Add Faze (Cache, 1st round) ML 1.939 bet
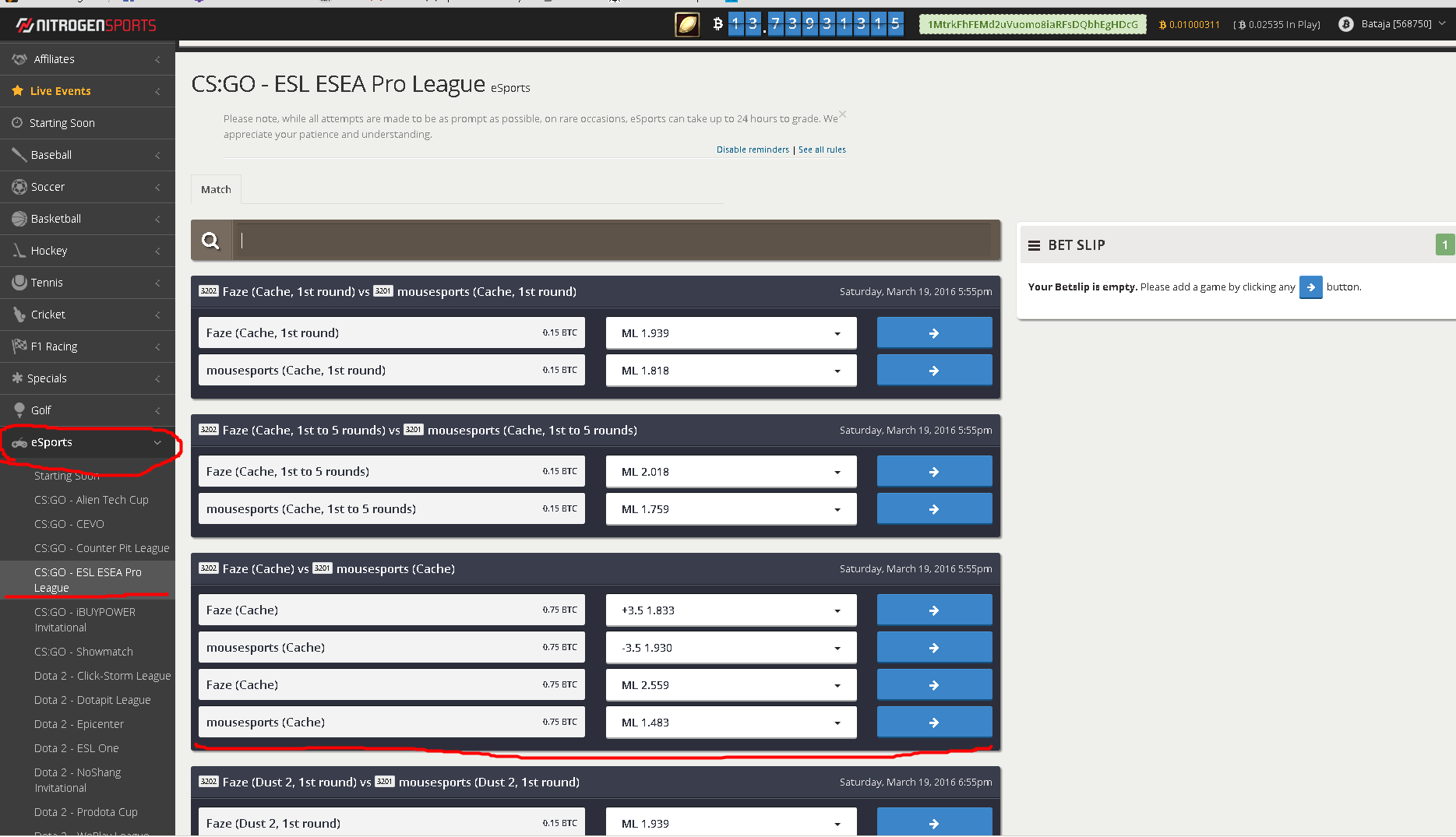 pos(934,333)
